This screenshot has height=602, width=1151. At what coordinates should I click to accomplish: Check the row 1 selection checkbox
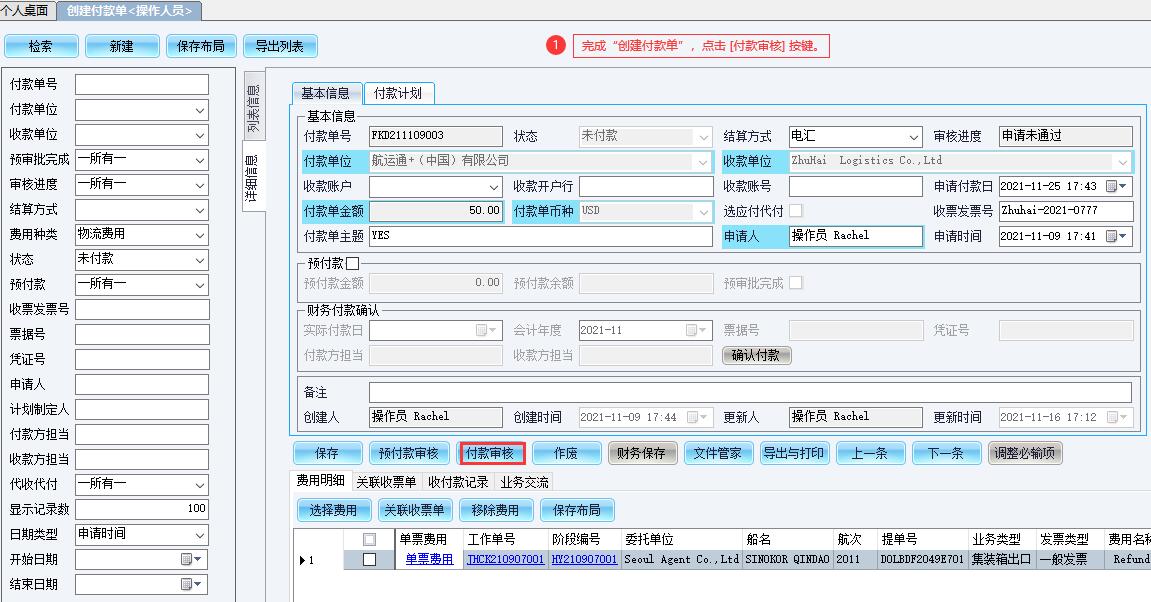click(x=369, y=560)
